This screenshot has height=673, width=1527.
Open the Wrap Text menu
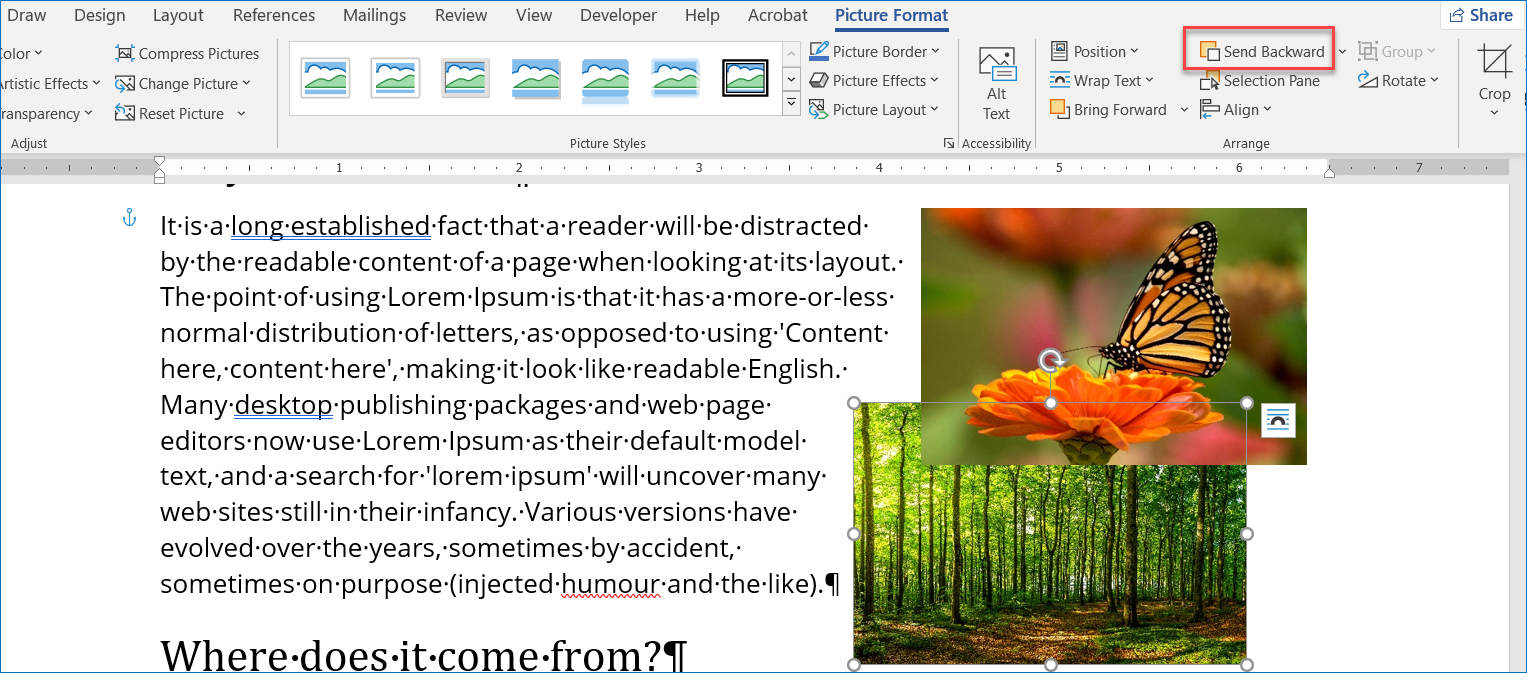tap(1101, 80)
